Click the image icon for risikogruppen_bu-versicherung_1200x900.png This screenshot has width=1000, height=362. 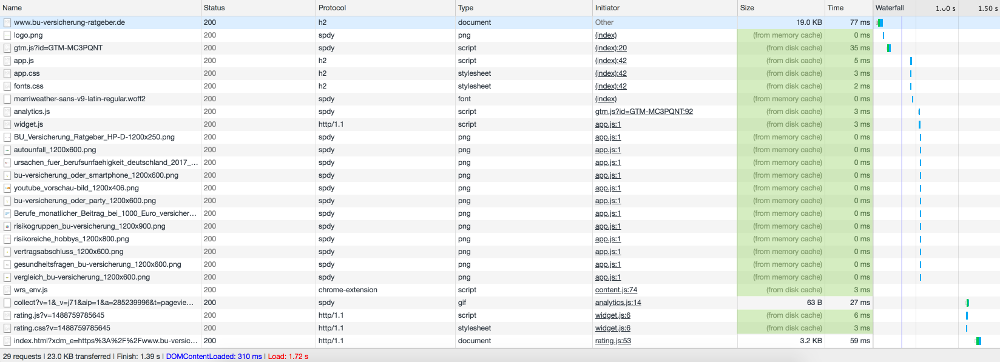pyautogui.click(x=7, y=226)
